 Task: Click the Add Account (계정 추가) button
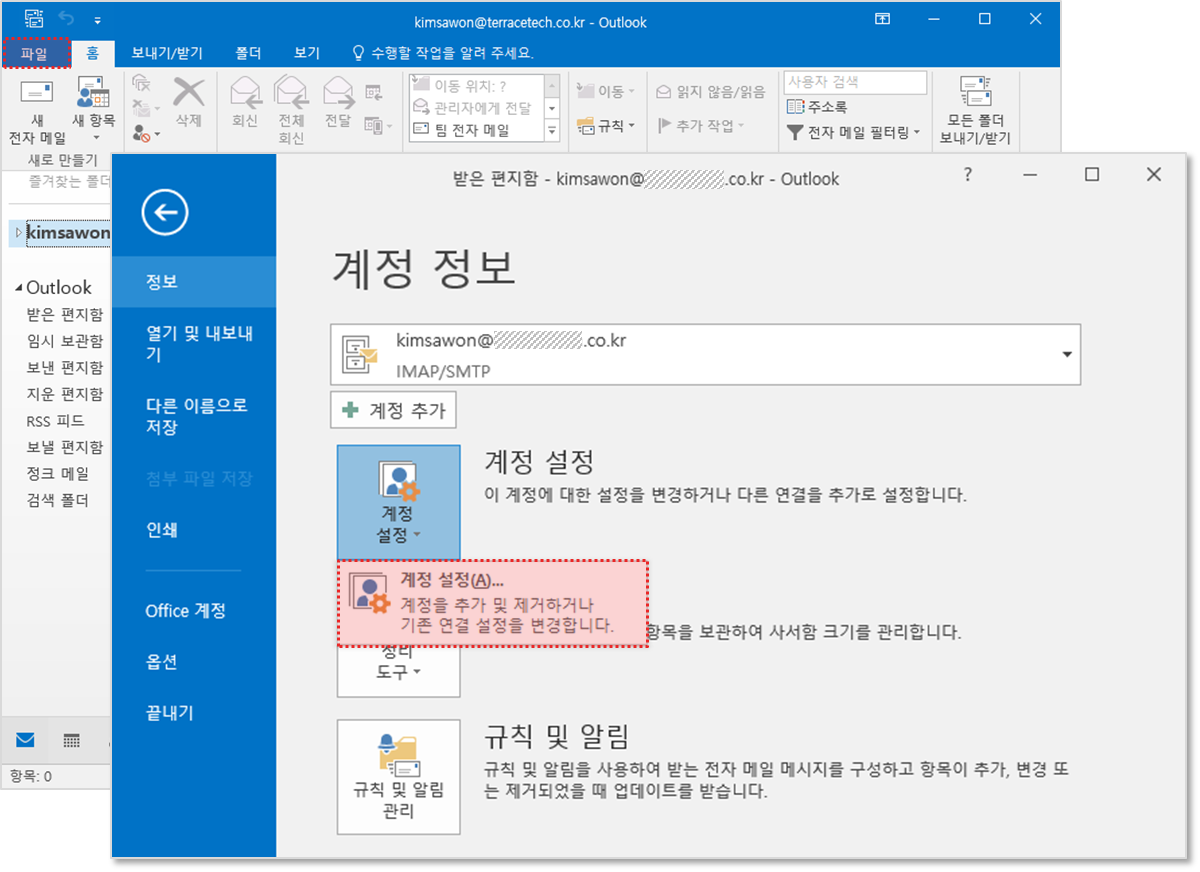393,410
